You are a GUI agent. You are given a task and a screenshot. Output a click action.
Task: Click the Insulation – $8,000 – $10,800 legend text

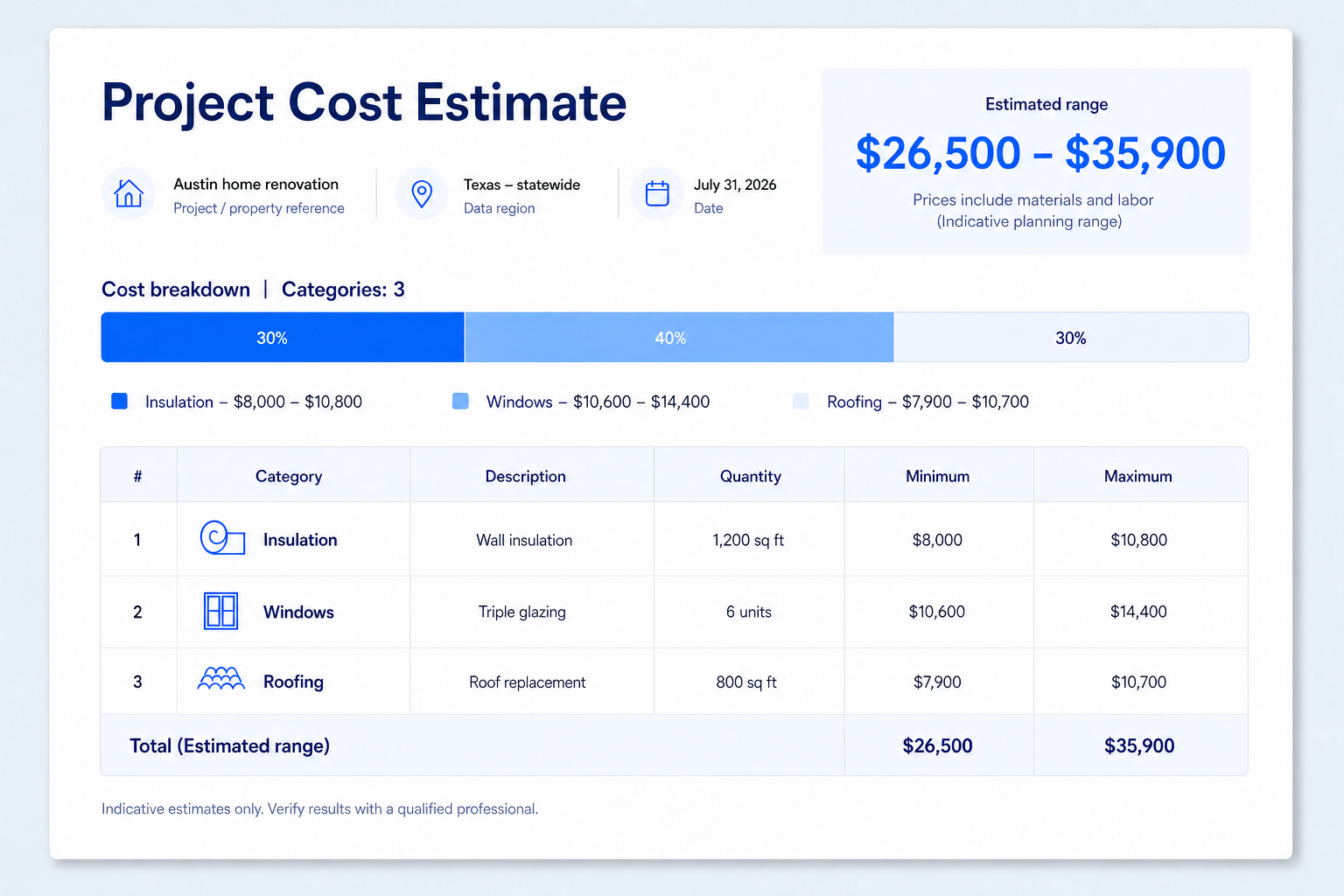pyautogui.click(x=254, y=402)
